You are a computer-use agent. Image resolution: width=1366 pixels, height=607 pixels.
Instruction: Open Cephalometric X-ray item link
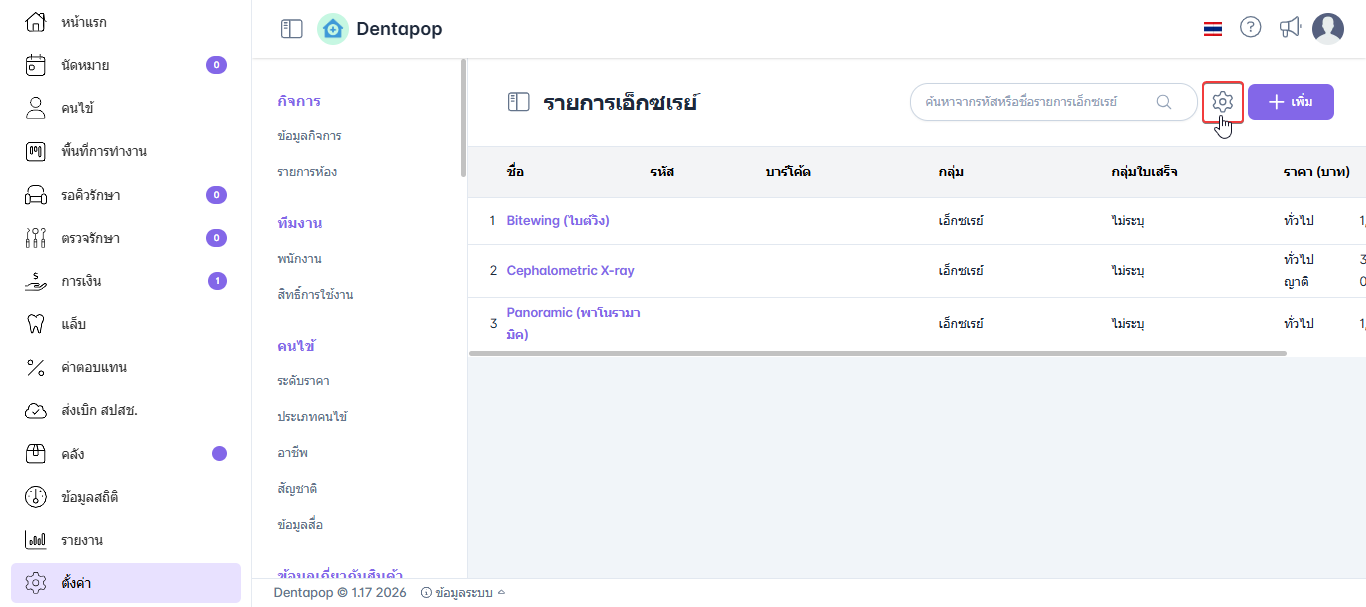click(x=570, y=270)
